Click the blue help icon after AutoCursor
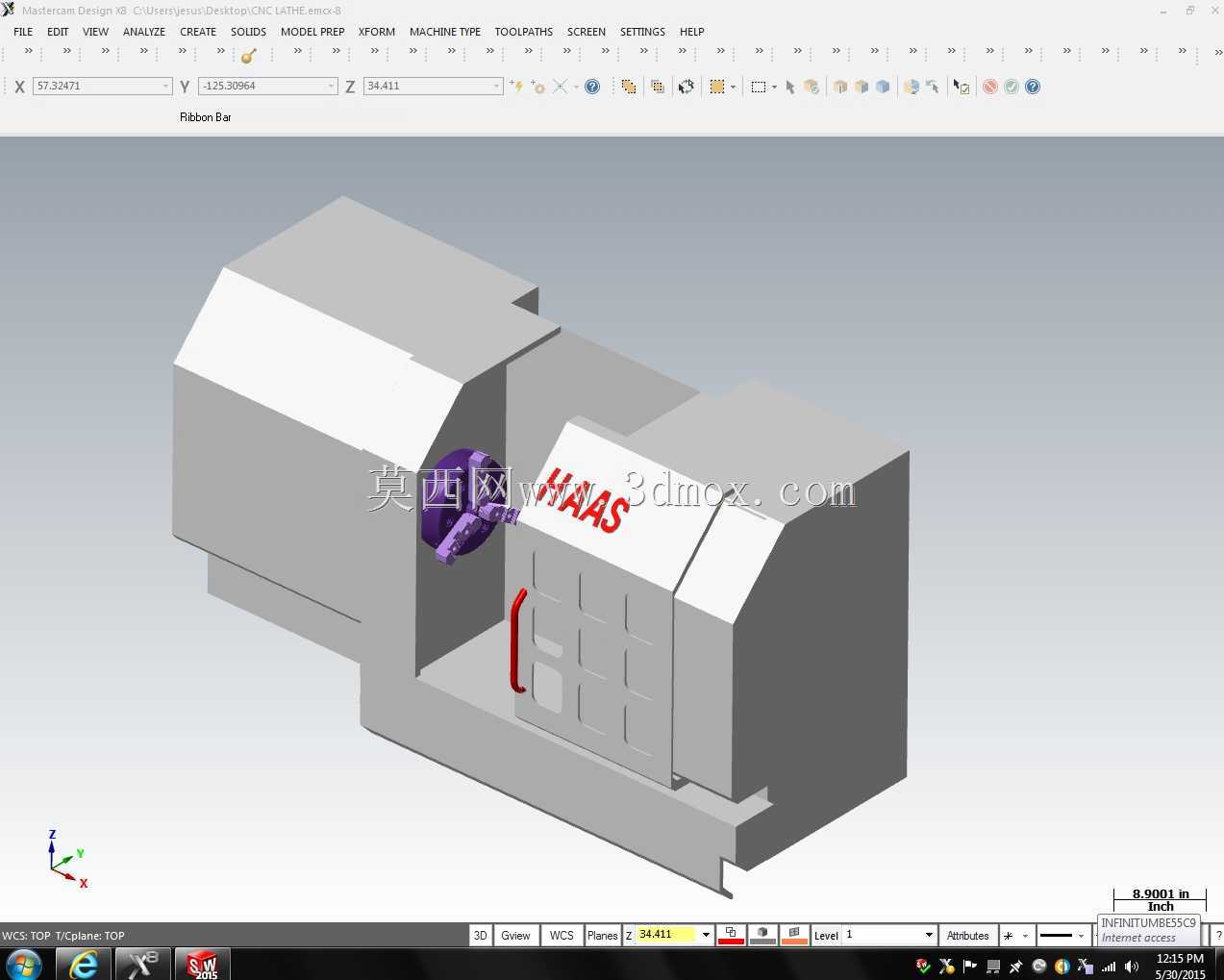This screenshot has height=980, width=1224. tap(592, 87)
